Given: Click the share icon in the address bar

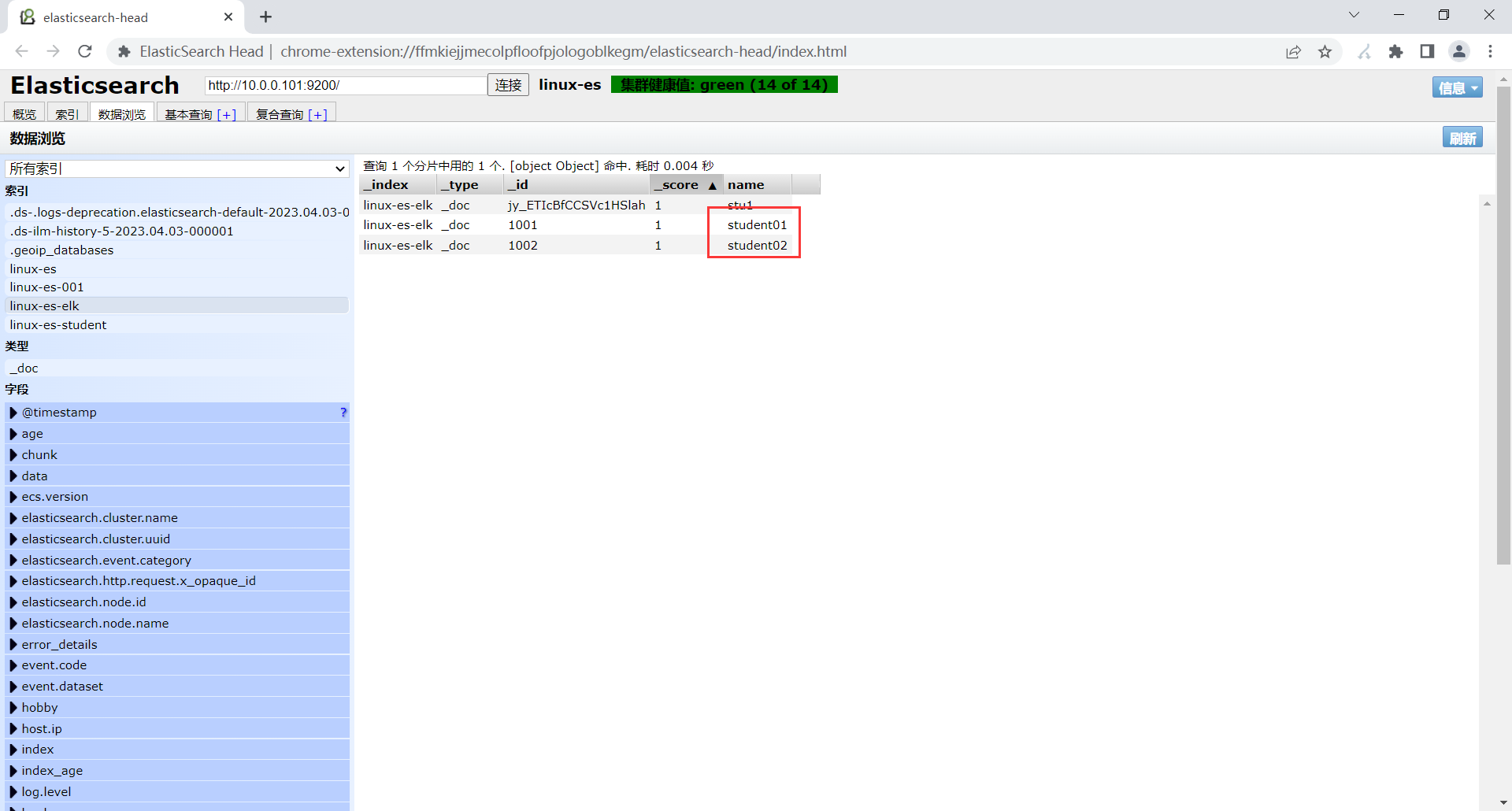Looking at the screenshot, I should (x=1293, y=51).
